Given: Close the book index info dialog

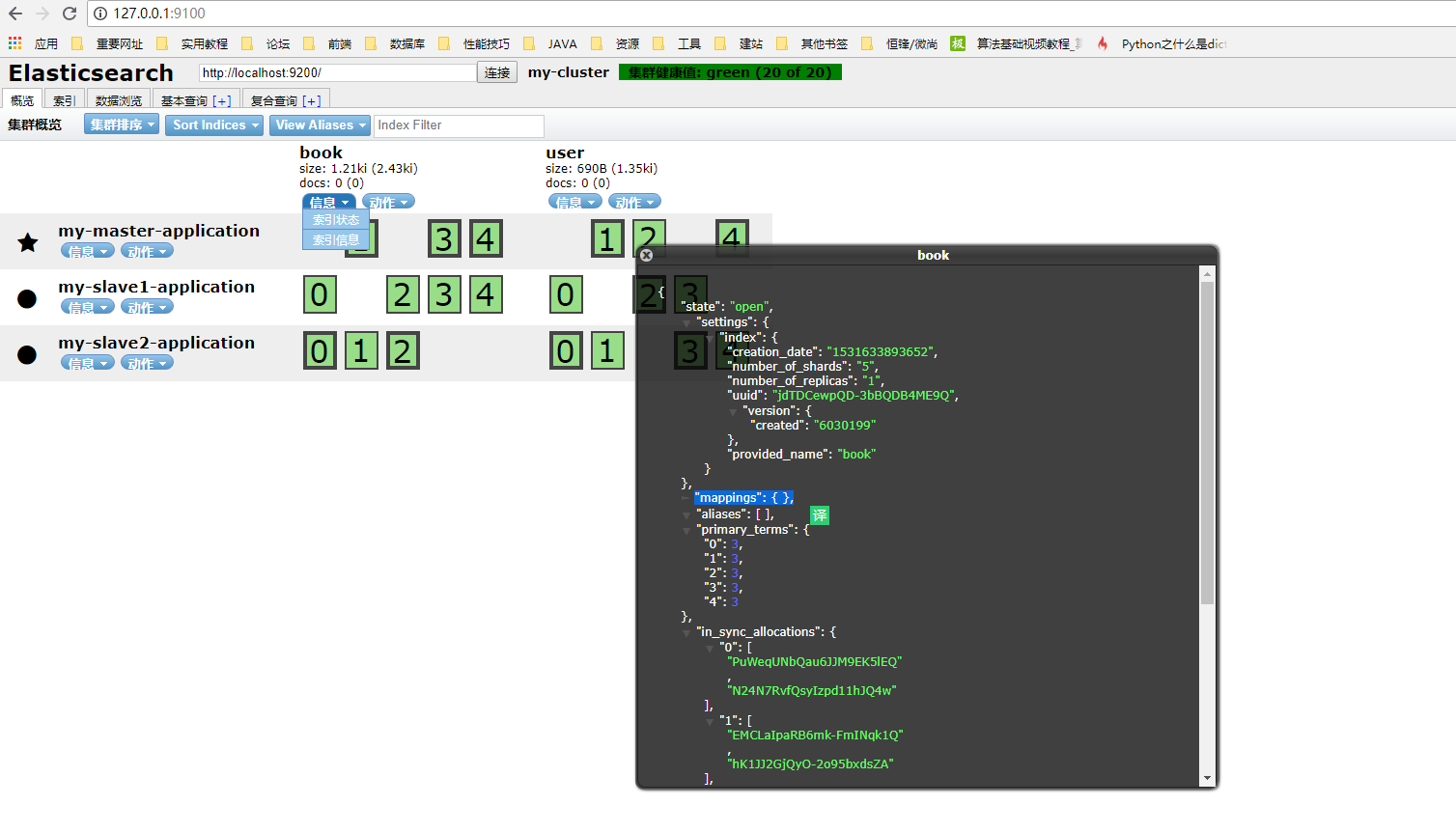Looking at the screenshot, I should tap(646, 255).
